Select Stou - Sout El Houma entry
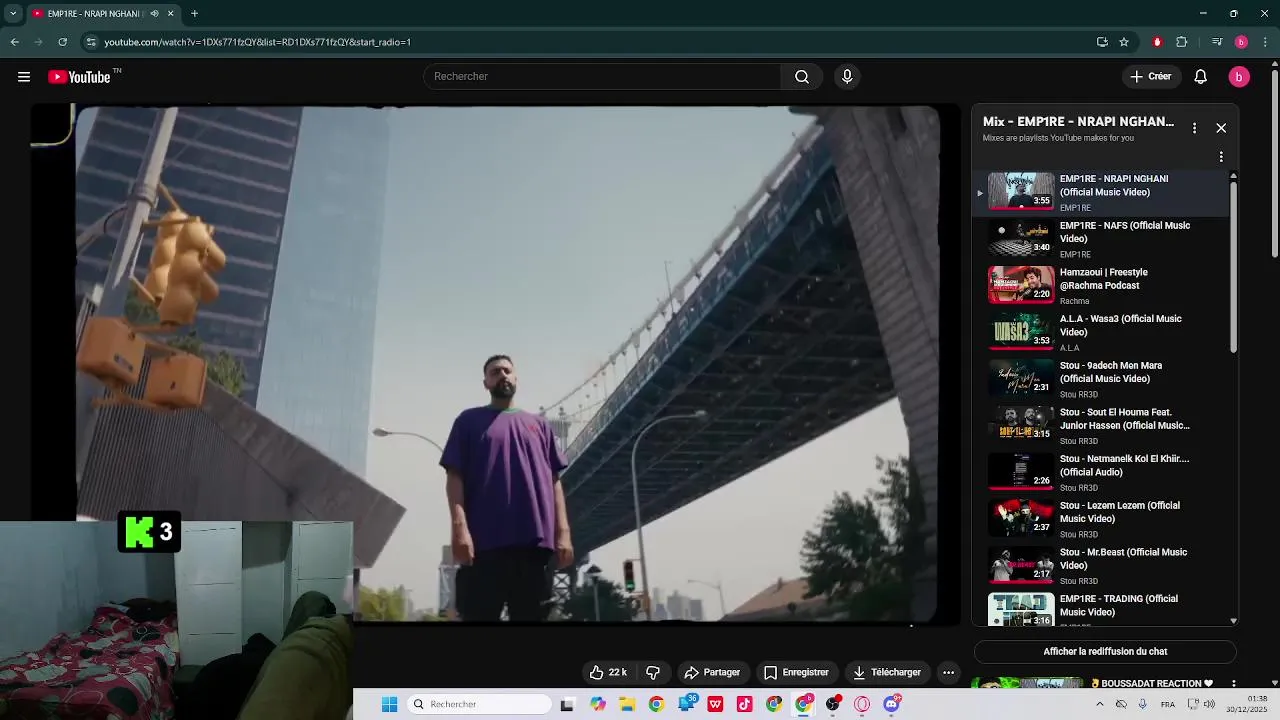Image resolution: width=1280 pixels, height=720 pixels. [x=1100, y=426]
